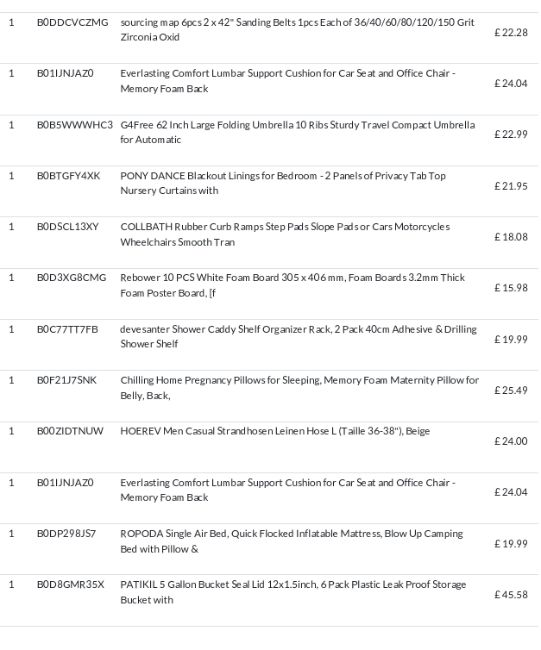Select the sourcing map Sanding Belts description
This screenshot has width=541, height=650.
[297, 29]
